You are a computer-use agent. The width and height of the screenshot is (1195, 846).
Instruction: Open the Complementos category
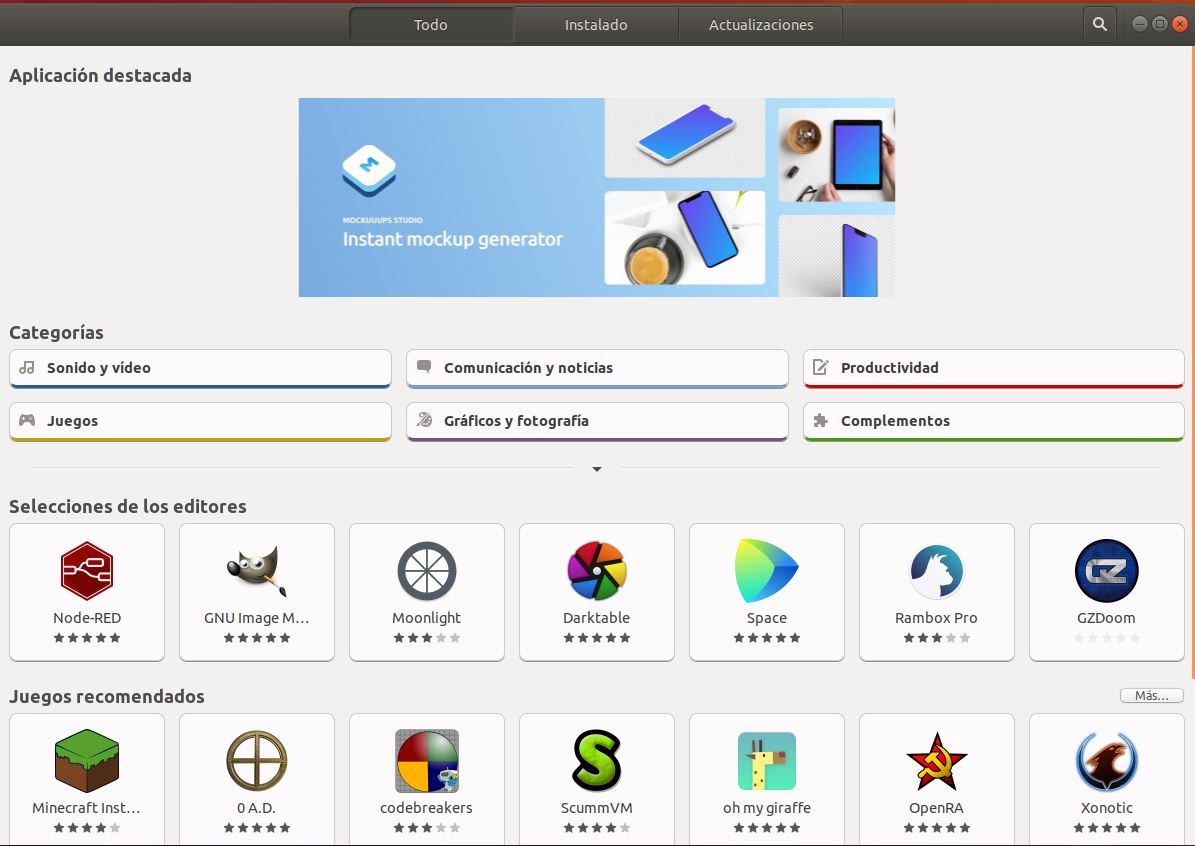(994, 421)
